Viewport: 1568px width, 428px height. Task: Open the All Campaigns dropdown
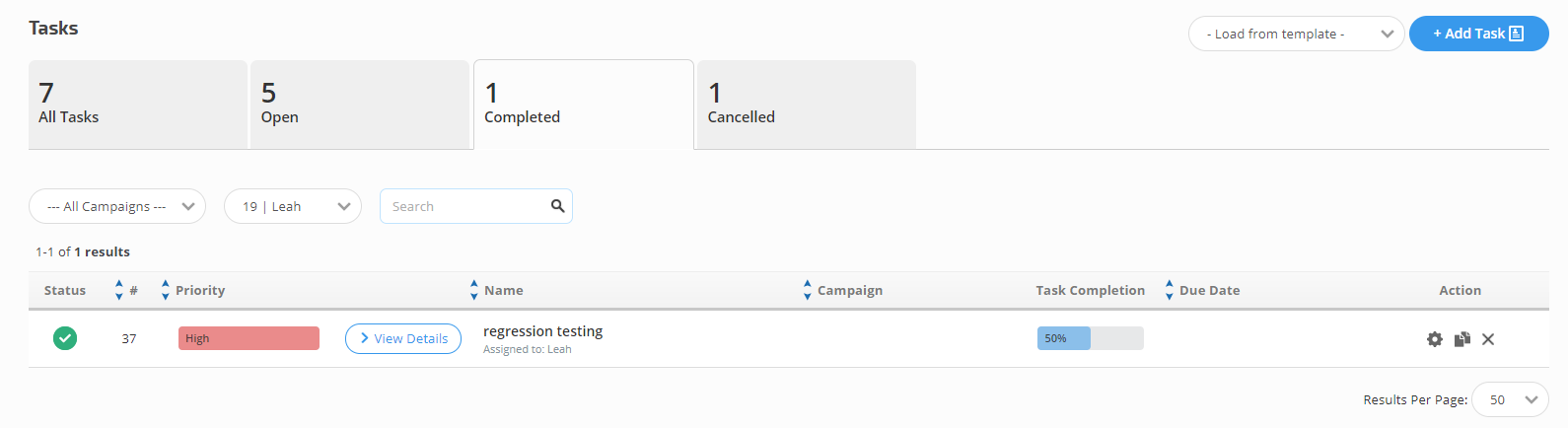tap(117, 206)
